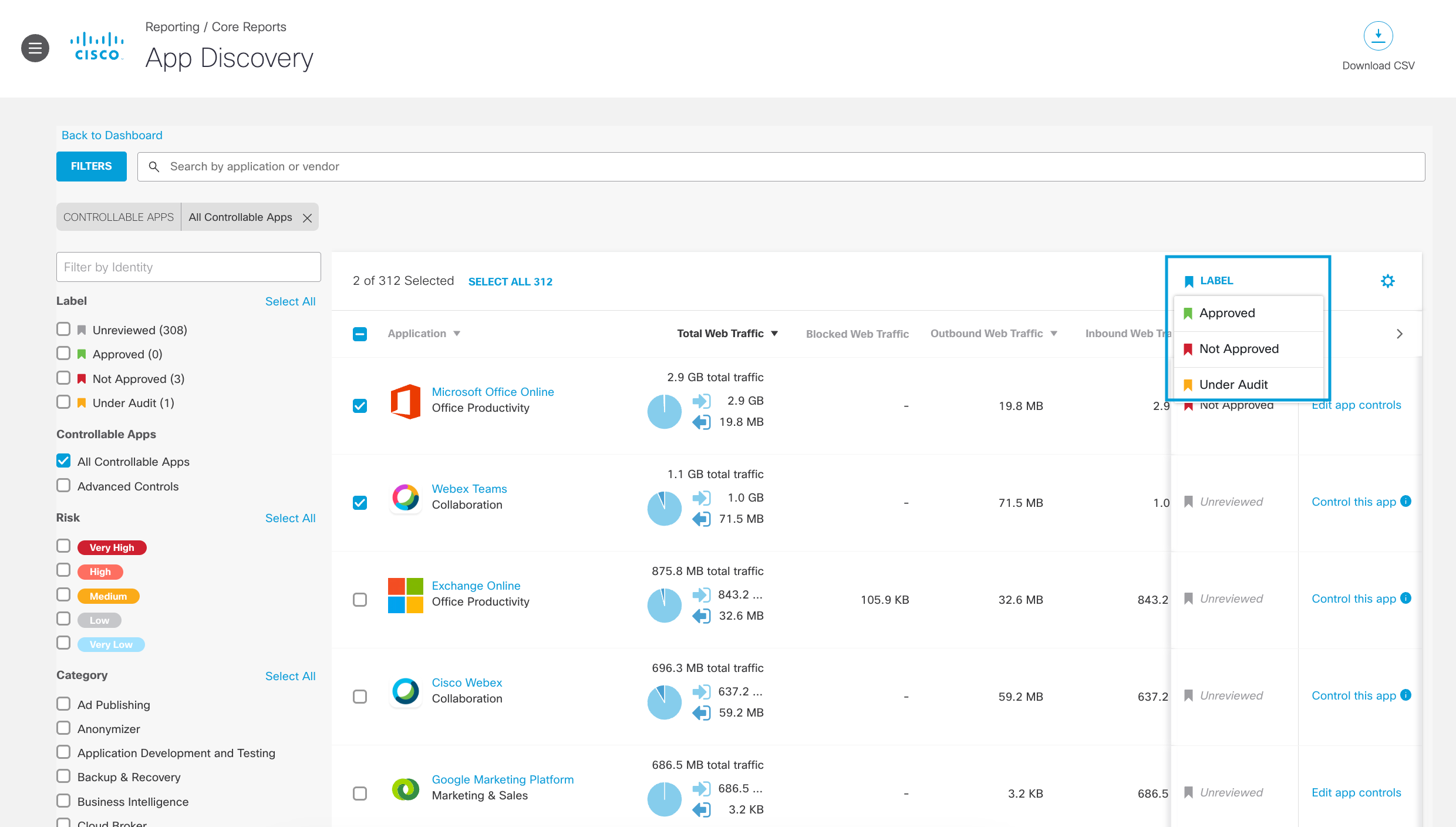
Task: Click the search magnifier icon
Action: click(154, 167)
